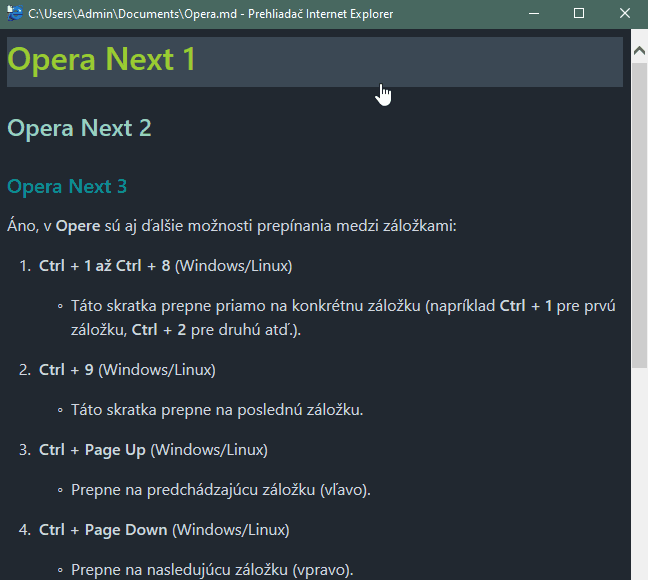The width and height of the screenshot is (648, 580).
Task: Click the vertical scrollbar thumb
Action: pyautogui.click(x=639, y=200)
